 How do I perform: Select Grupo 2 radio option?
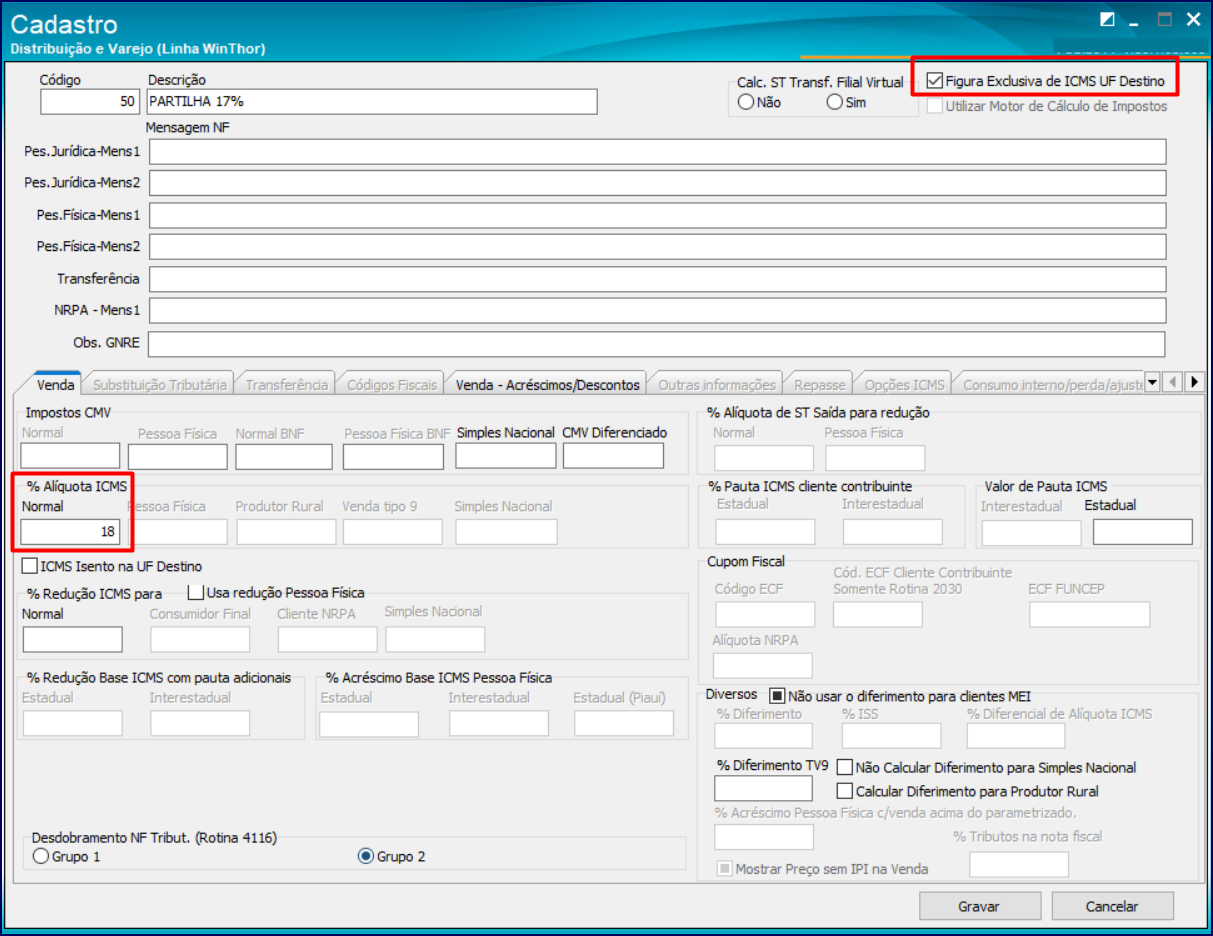pyautogui.click(x=366, y=856)
